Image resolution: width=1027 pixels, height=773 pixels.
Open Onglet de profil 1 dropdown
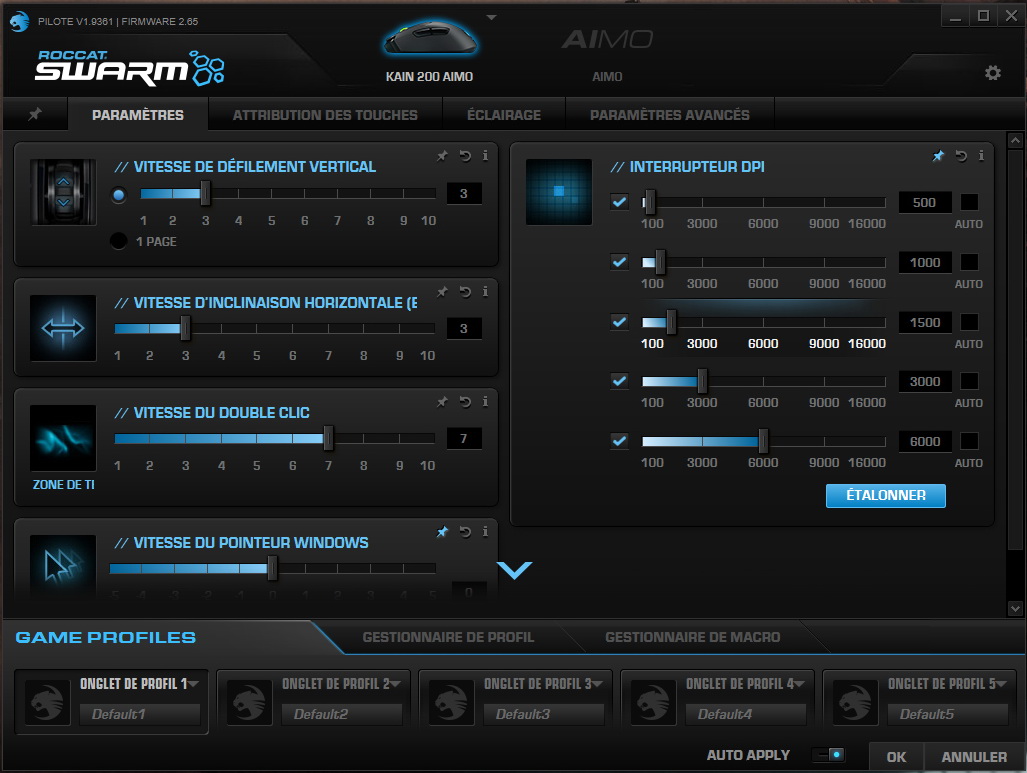[x=193, y=684]
